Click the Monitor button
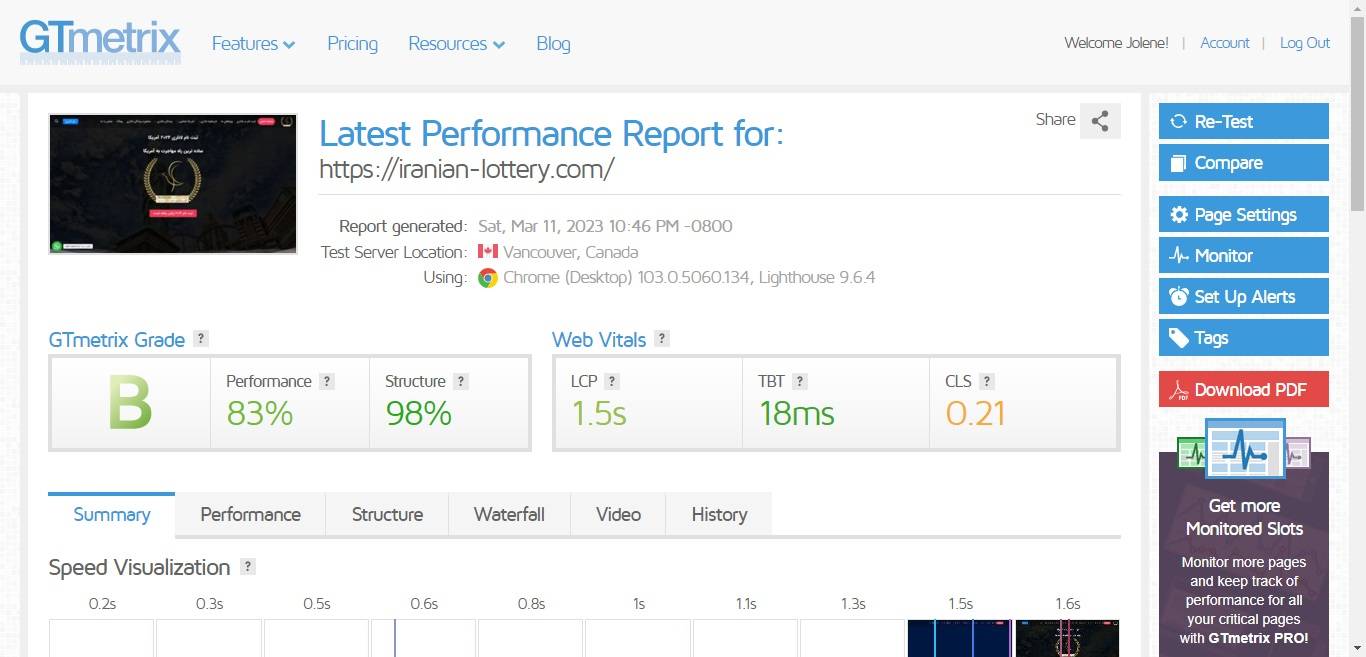The image size is (1366, 657). click(1244, 255)
